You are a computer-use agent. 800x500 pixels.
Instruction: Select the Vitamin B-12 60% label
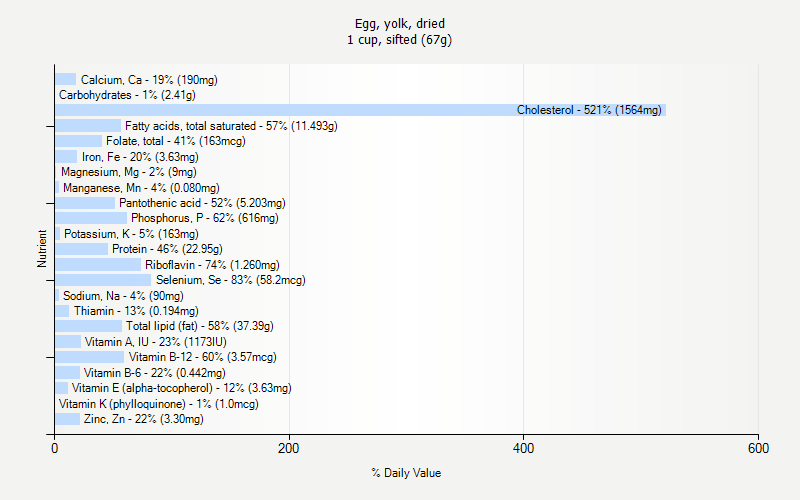coord(202,357)
